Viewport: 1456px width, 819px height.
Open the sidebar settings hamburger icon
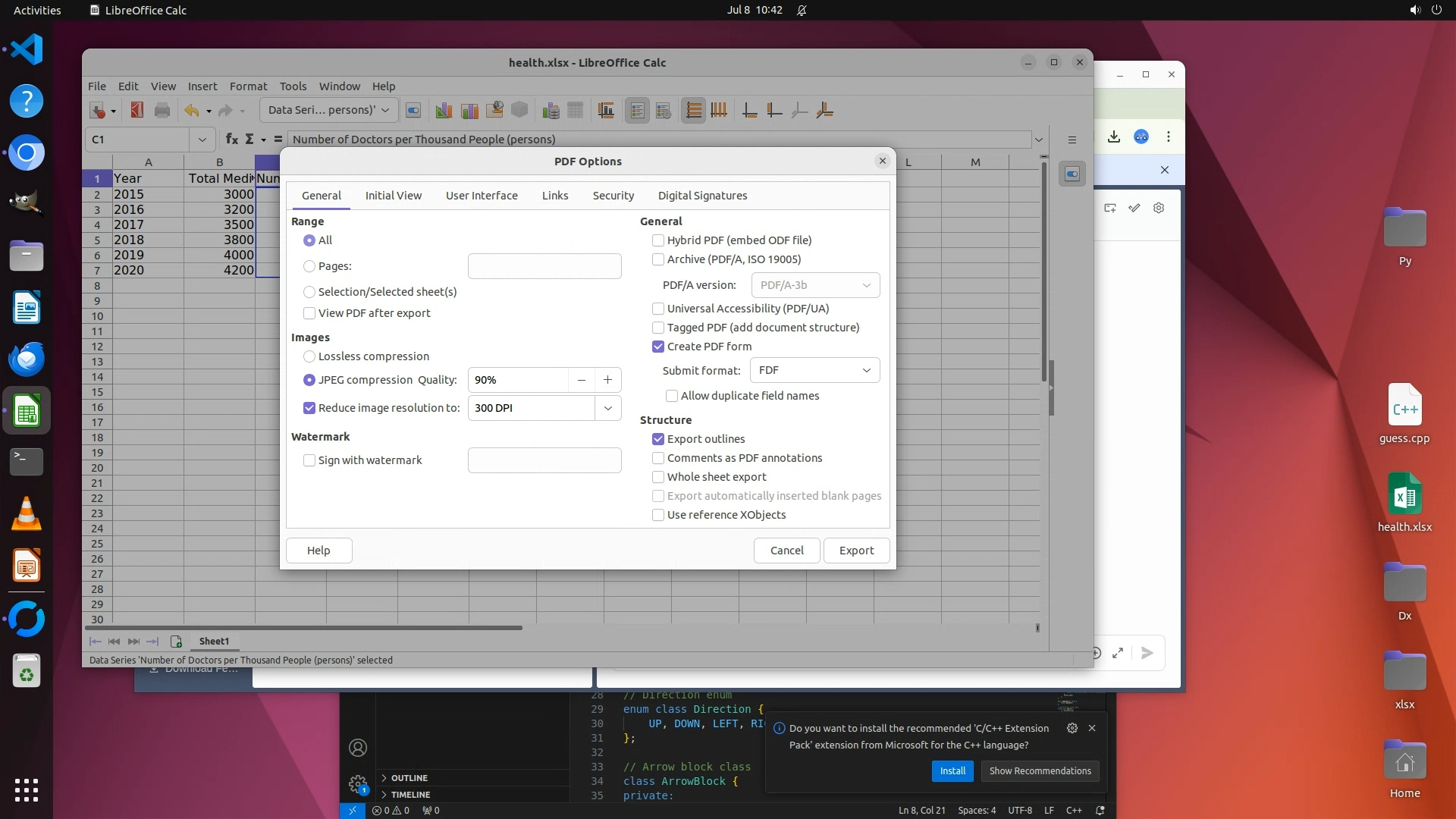click(1072, 140)
